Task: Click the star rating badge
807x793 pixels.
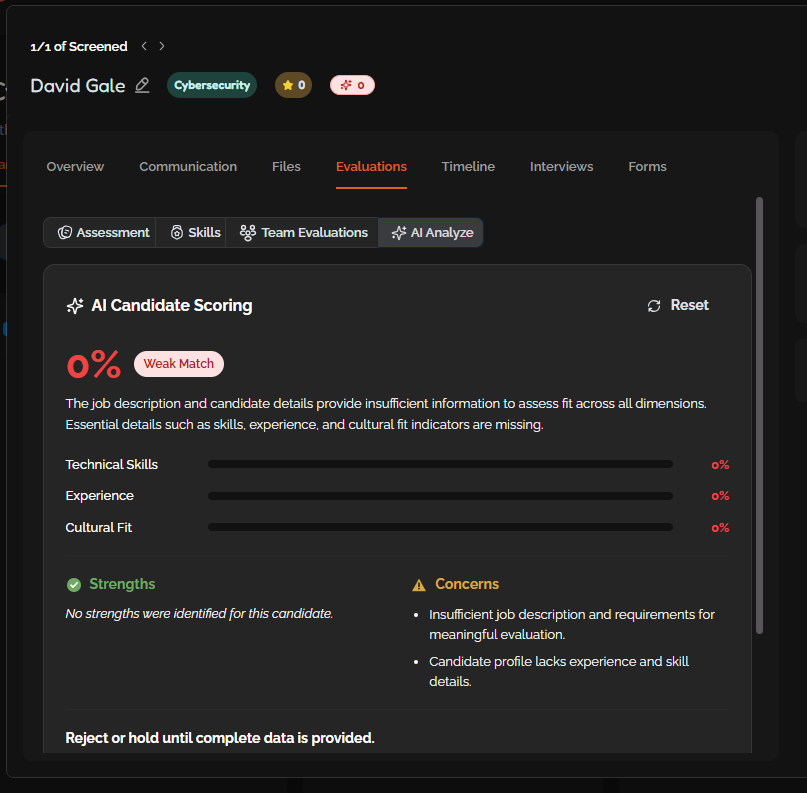Action: click(x=293, y=85)
